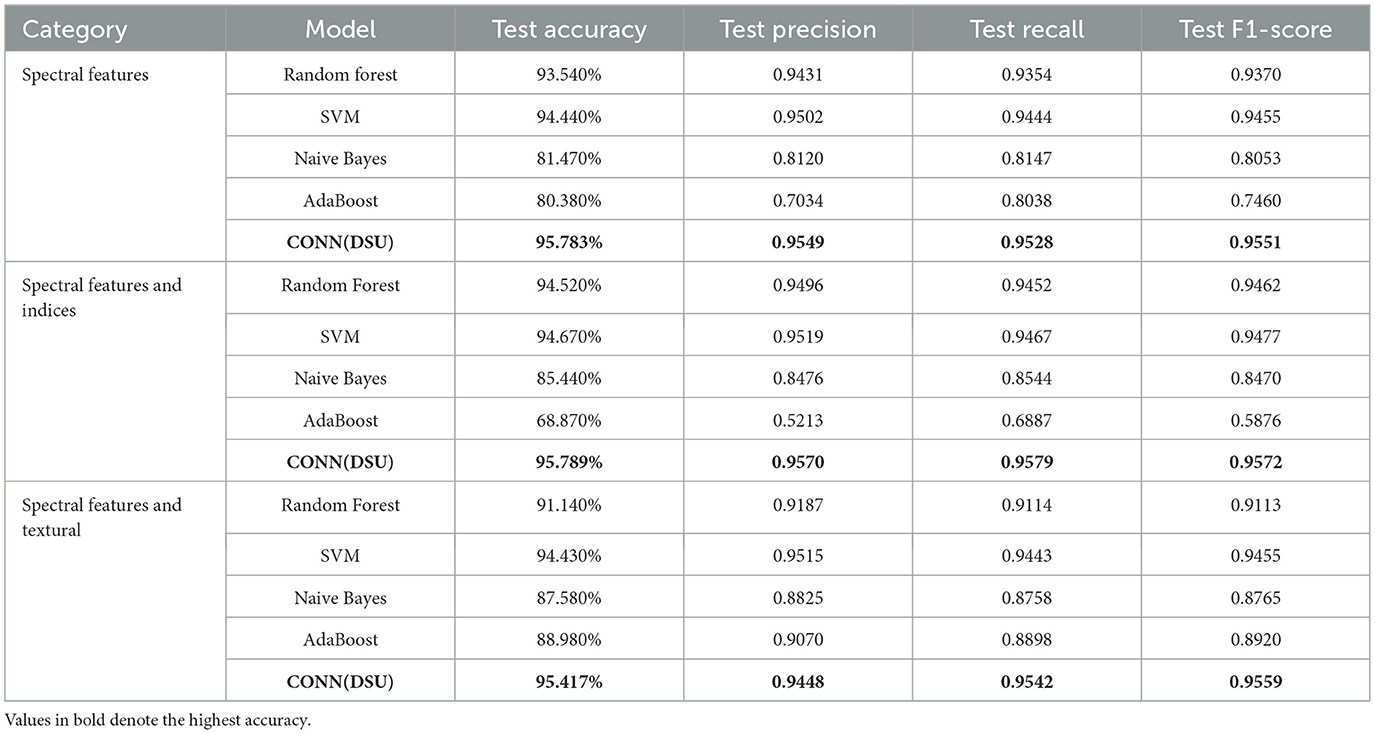Click the "Test recall" column header
Viewport: 1375px width, 734px height.
pyautogui.click(x=1027, y=30)
